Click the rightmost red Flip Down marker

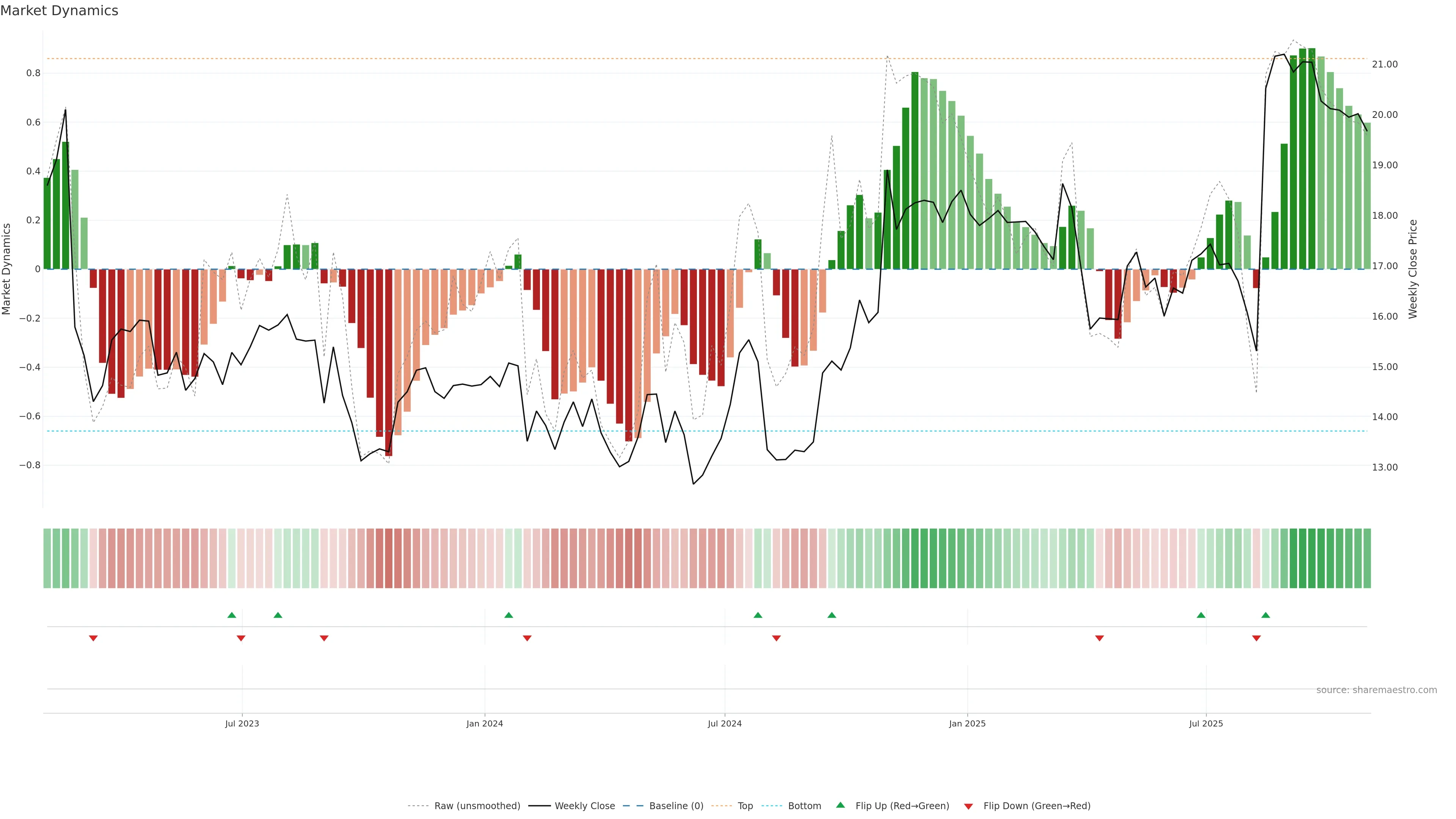tap(1257, 638)
